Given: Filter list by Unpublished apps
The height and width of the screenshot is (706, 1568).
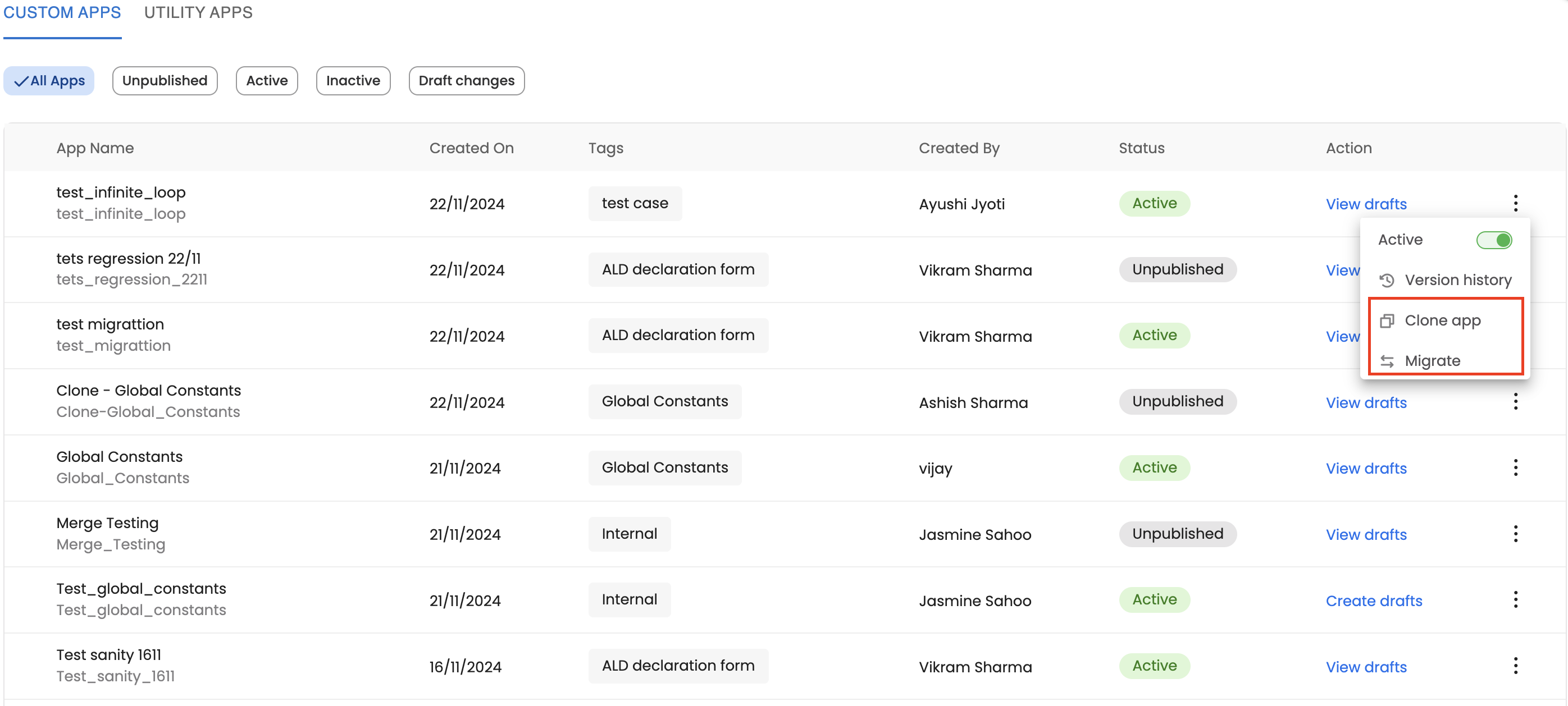Looking at the screenshot, I should [165, 81].
